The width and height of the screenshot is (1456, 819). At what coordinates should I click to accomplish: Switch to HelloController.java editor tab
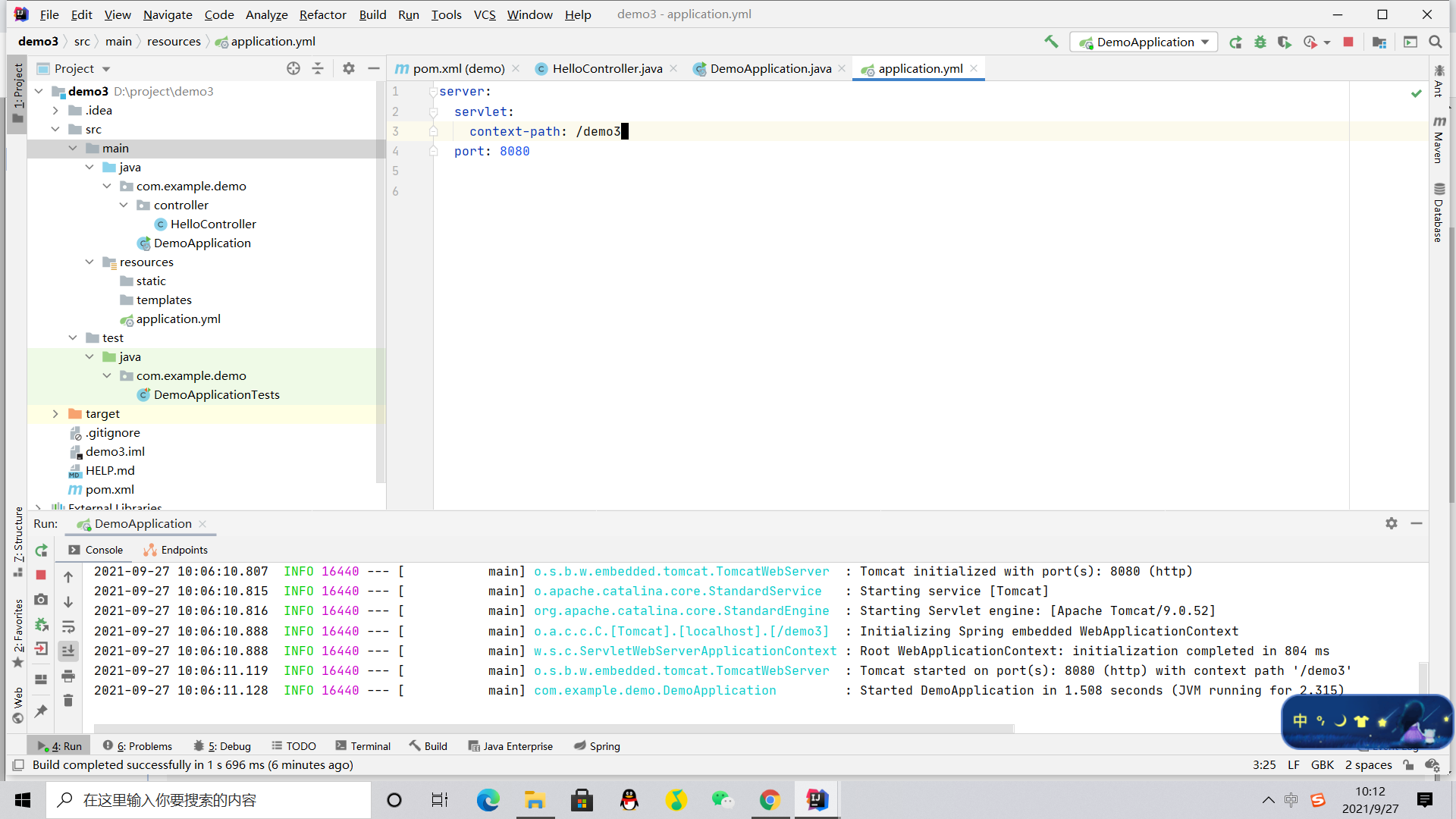pyautogui.click(x=607, y=68)
